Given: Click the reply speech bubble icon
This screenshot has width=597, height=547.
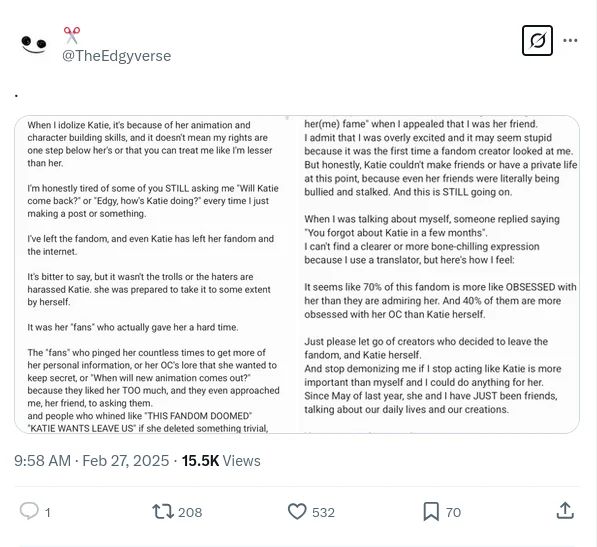Looking at the screenshot, I should [29, 511].
